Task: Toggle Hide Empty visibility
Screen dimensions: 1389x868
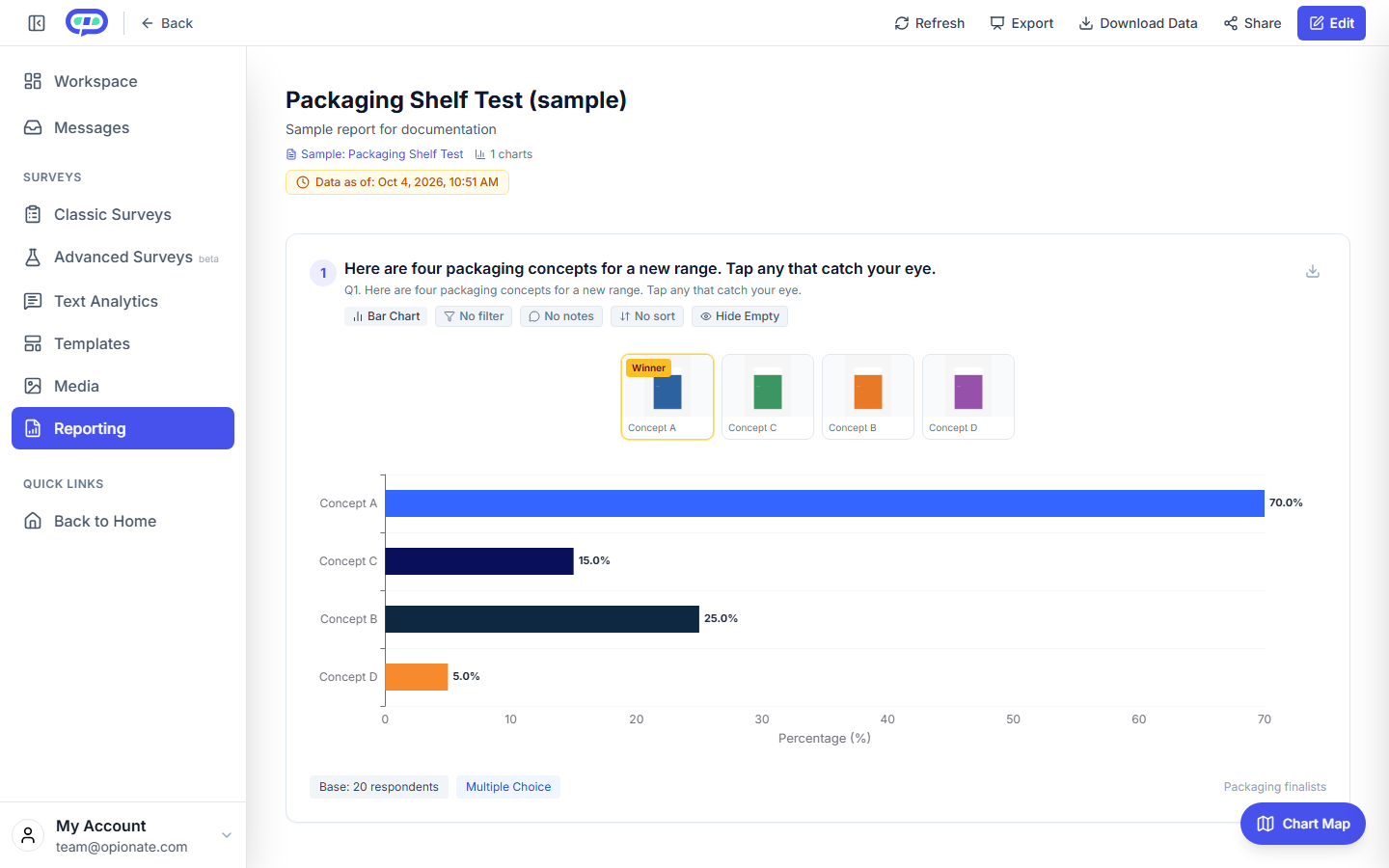Action: click(x=740, y=316)
